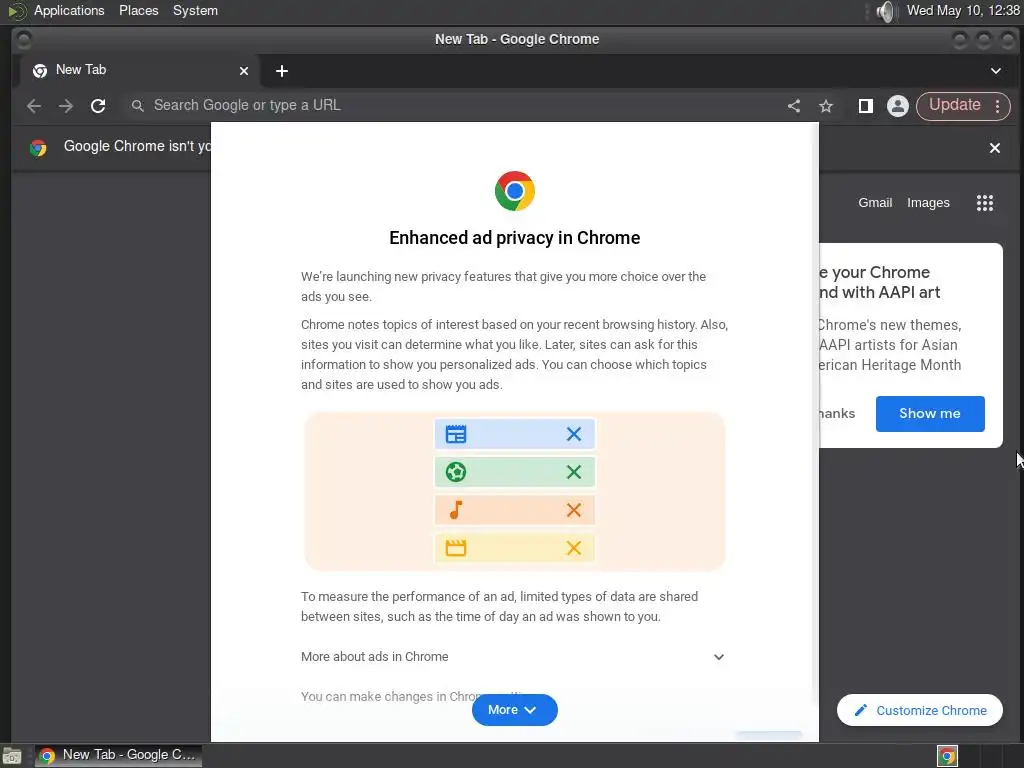Remove the orange music topic with its X

click(x=573, y=510)
